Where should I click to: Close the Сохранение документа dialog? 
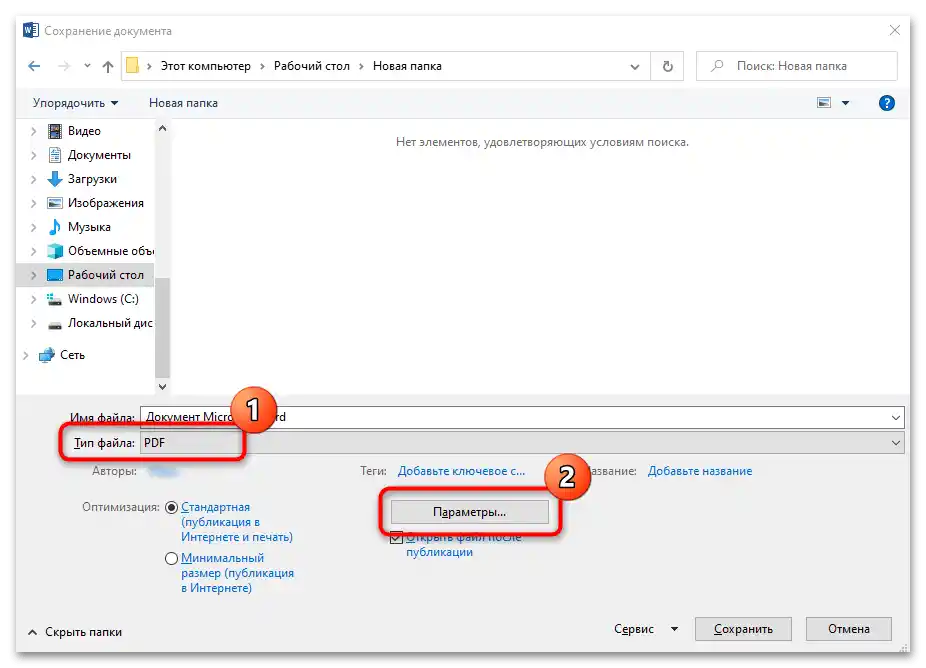click(x=895, y=30)
